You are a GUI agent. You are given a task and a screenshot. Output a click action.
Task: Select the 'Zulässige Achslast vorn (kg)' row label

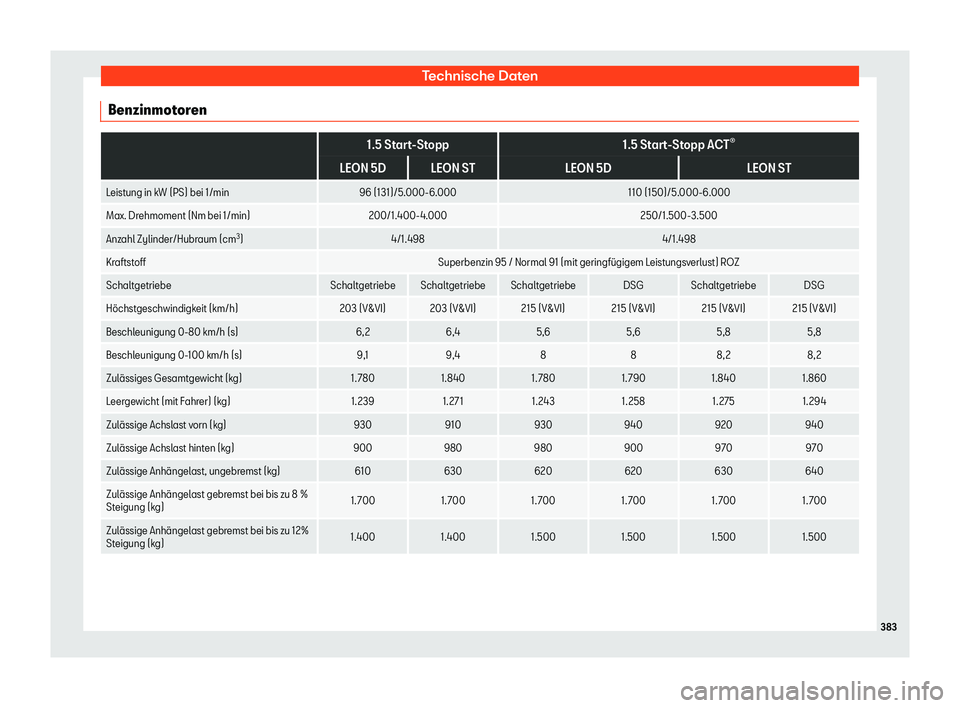166,425
